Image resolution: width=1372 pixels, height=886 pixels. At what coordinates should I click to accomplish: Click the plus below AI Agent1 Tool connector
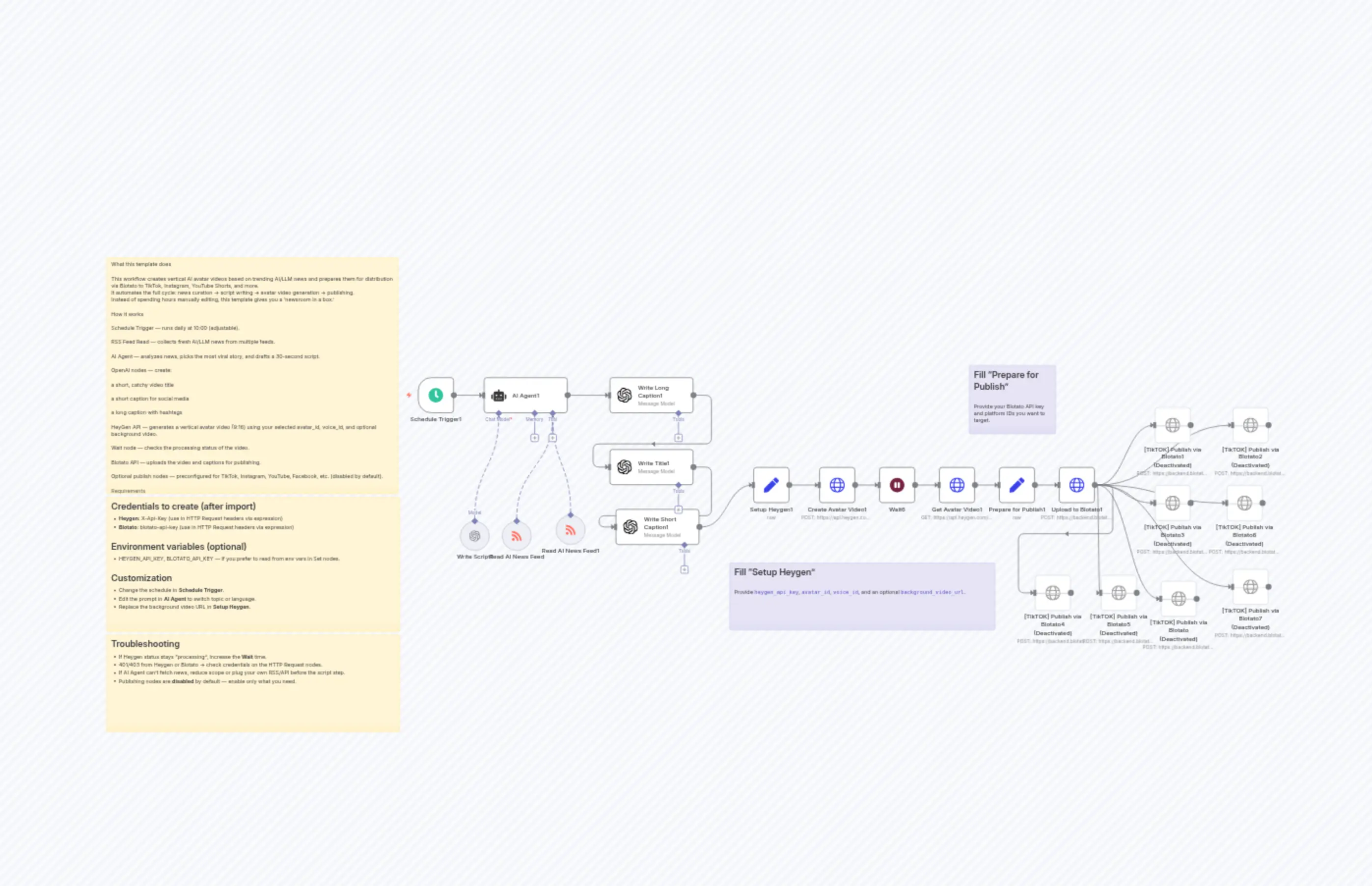(552, 437)
